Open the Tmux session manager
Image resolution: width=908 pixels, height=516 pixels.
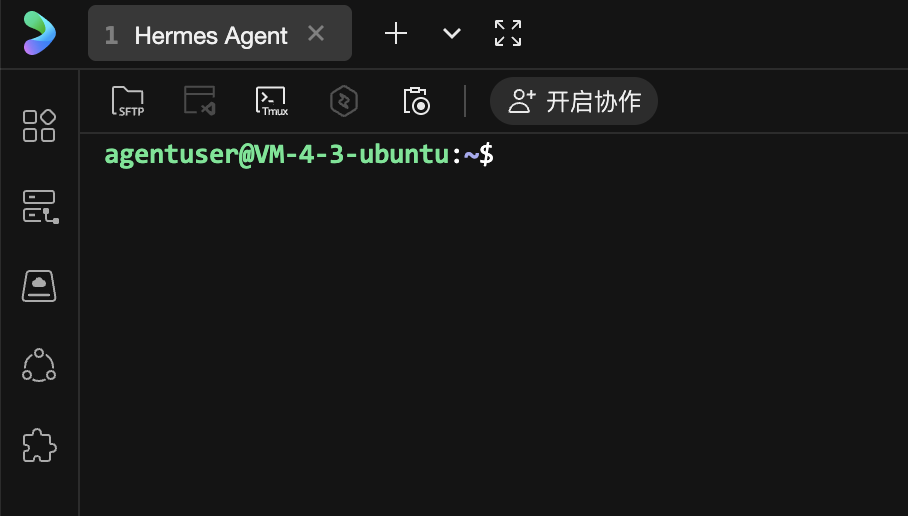click(271, 101)
